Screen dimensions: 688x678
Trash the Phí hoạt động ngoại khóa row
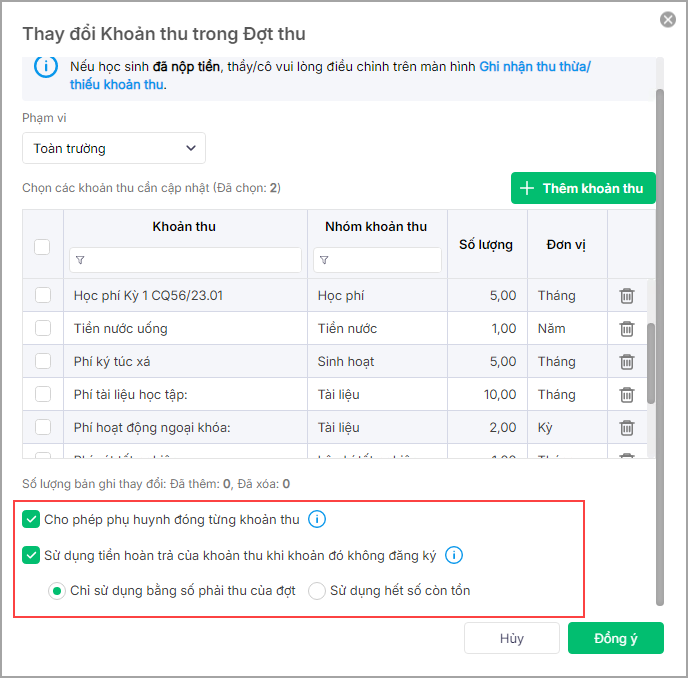click(627, 428)
